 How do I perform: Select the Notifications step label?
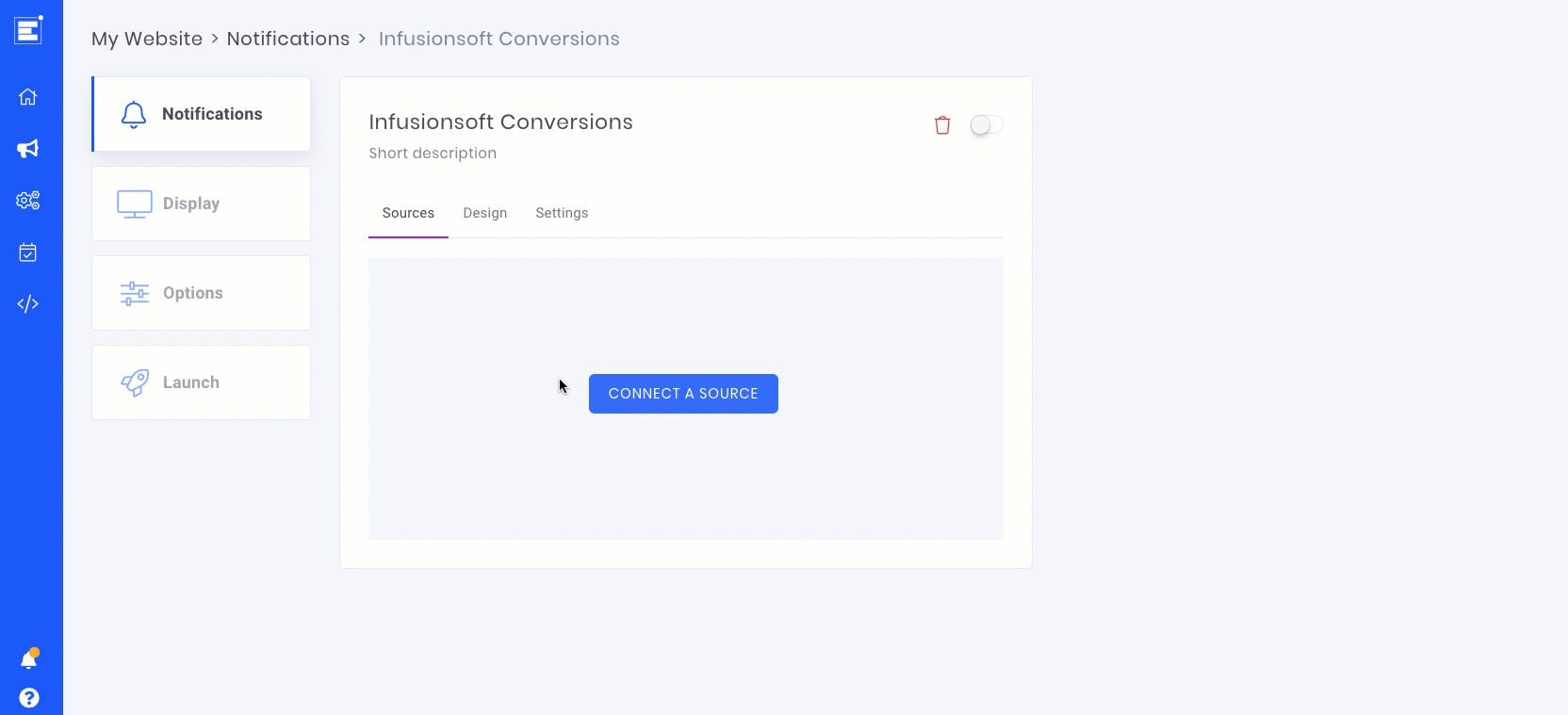212,114
